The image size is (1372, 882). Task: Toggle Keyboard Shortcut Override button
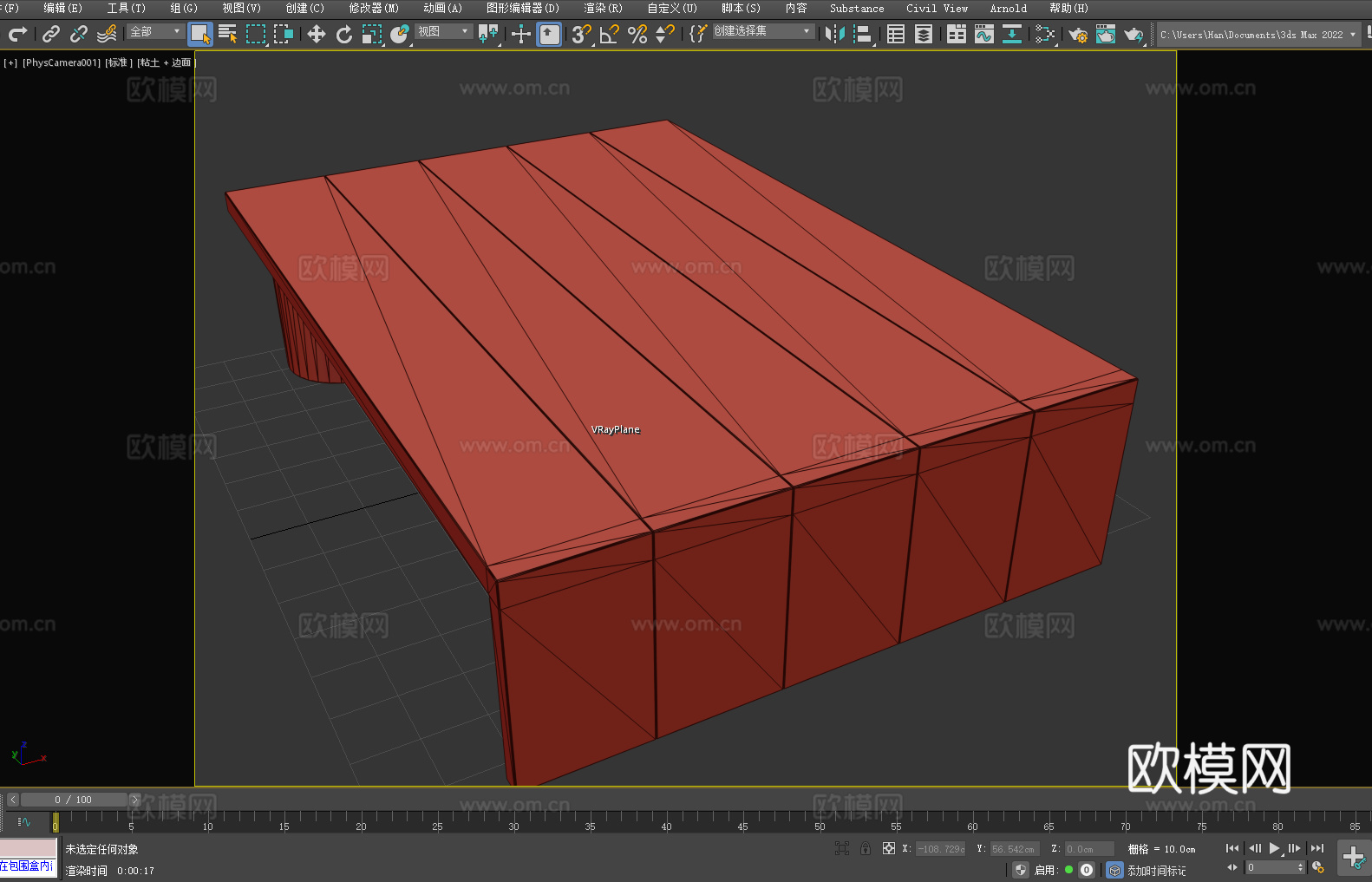pos(549,34)
